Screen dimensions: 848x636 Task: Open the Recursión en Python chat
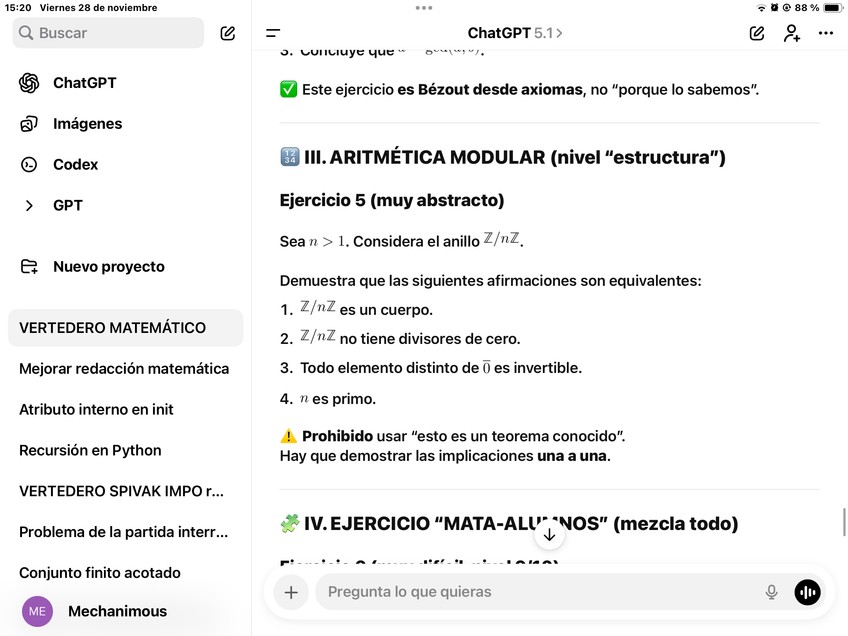[90, 450]
